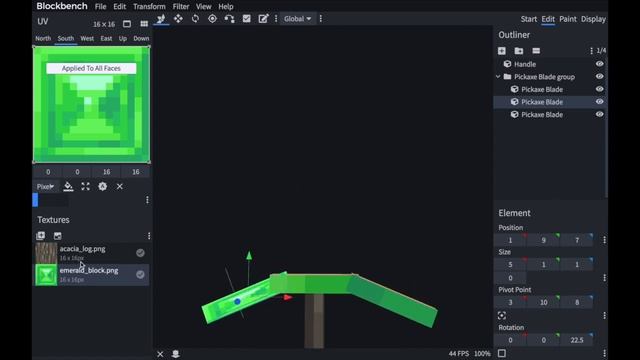Open the three-dot menu beside Size inflate field

click(x=604, y=278)
